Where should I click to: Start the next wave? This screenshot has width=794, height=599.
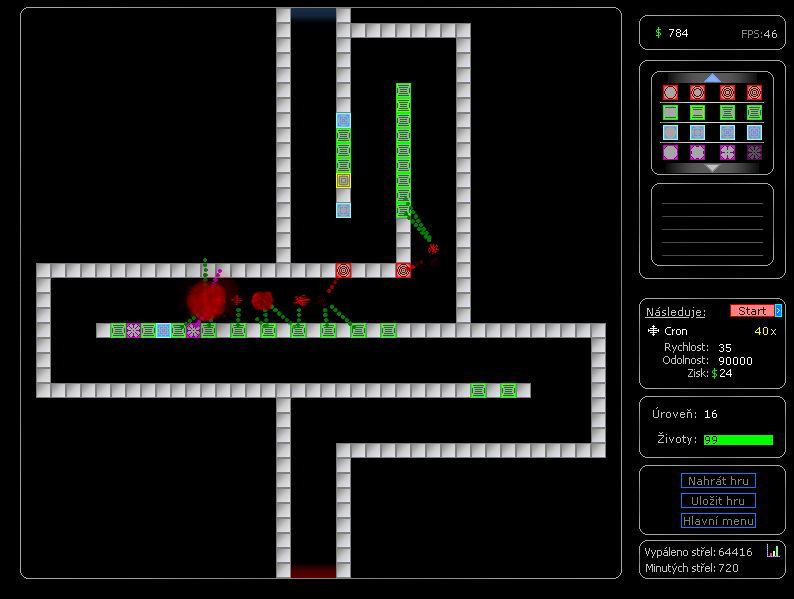pos(752,310)
